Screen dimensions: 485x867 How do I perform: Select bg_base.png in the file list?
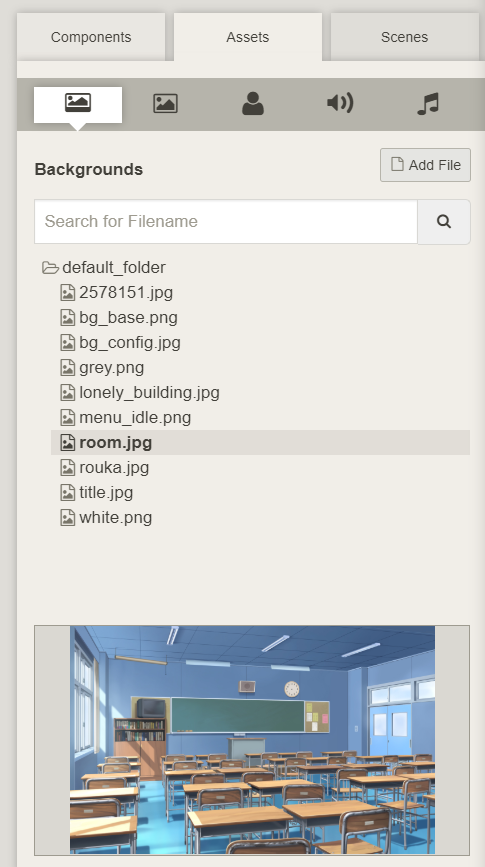pos(128,317)
